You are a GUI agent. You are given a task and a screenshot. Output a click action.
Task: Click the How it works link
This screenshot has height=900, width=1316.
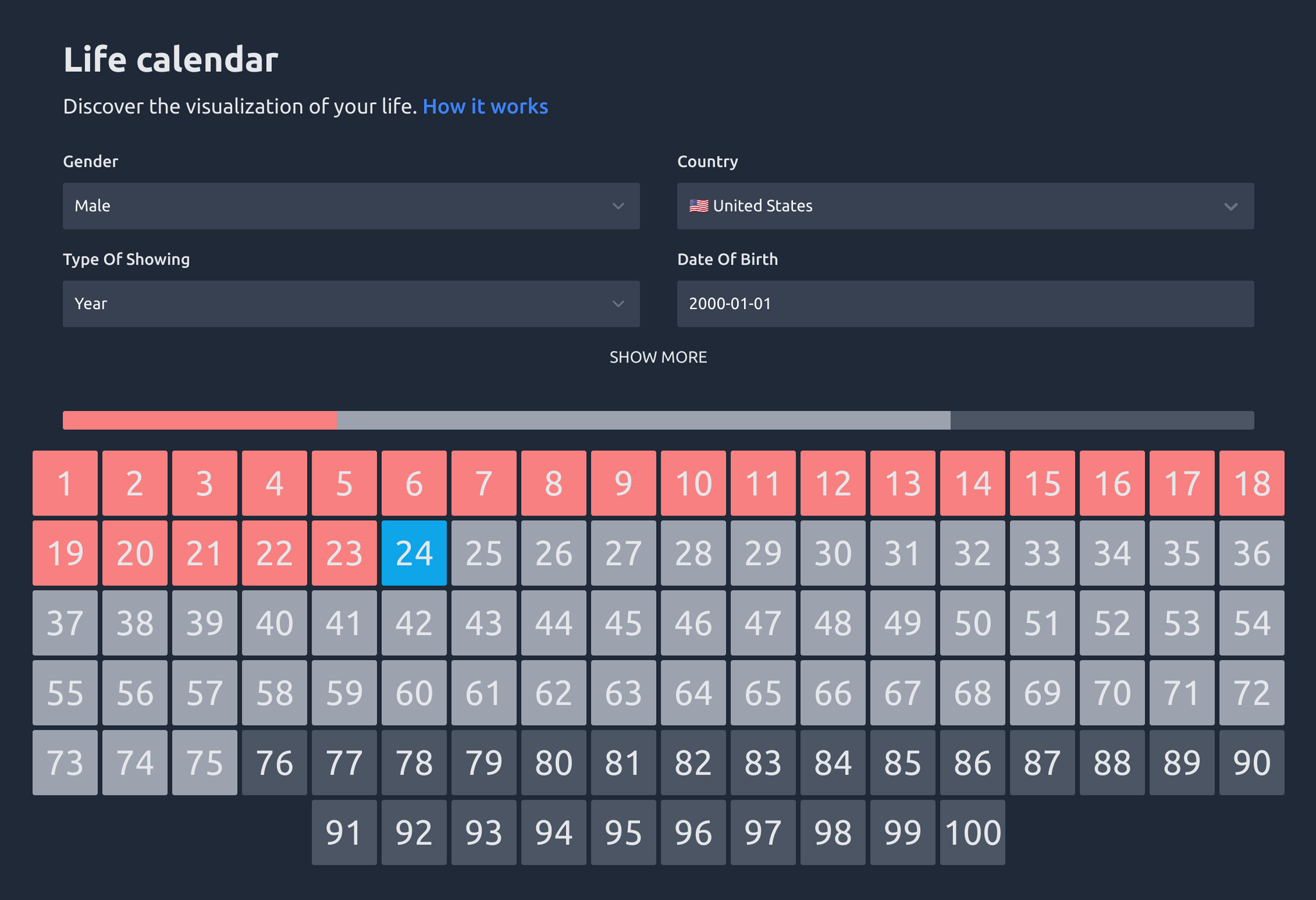[x=485, y=107]
